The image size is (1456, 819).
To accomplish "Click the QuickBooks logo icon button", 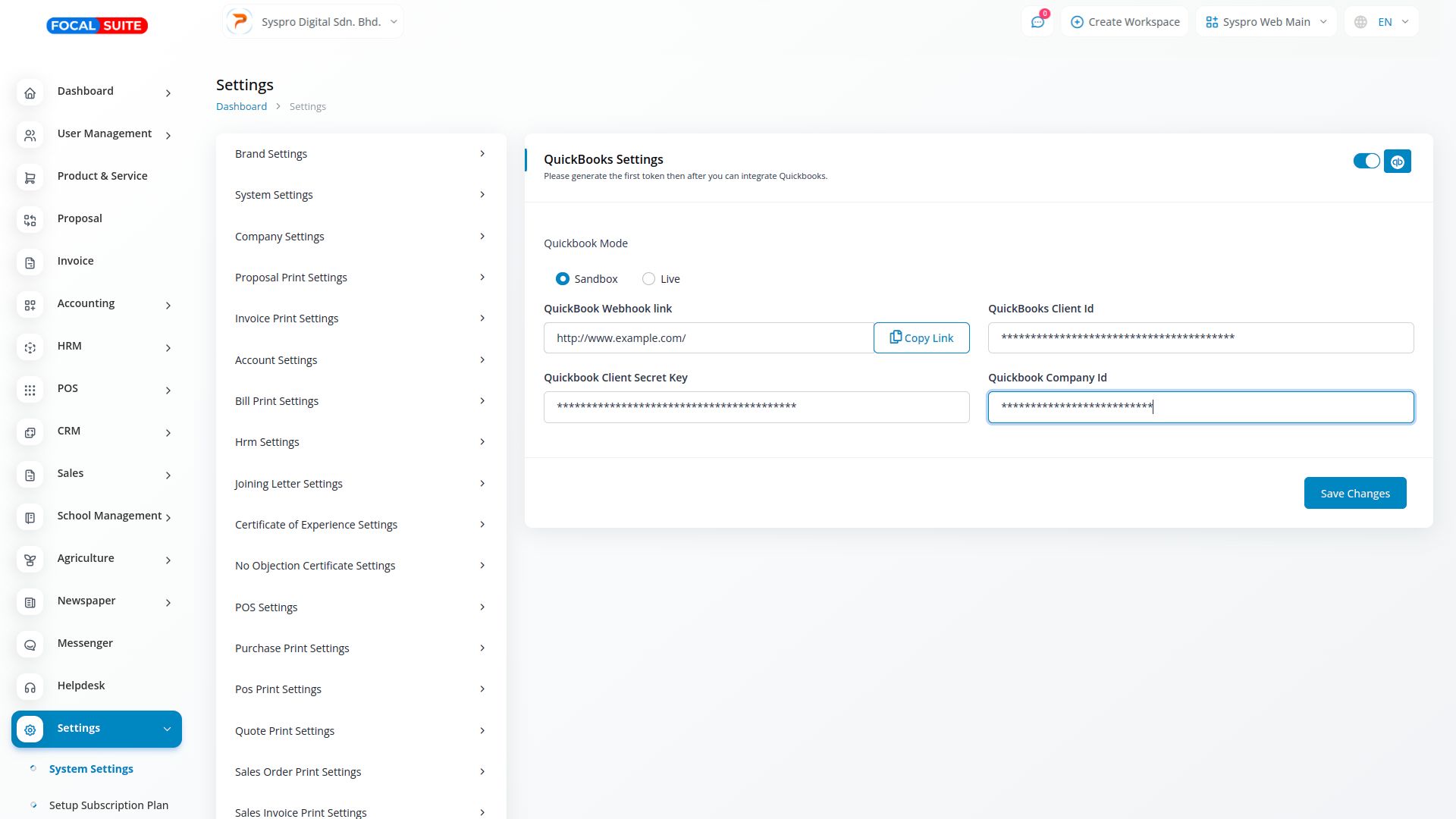I will [x=1397, y=162].
